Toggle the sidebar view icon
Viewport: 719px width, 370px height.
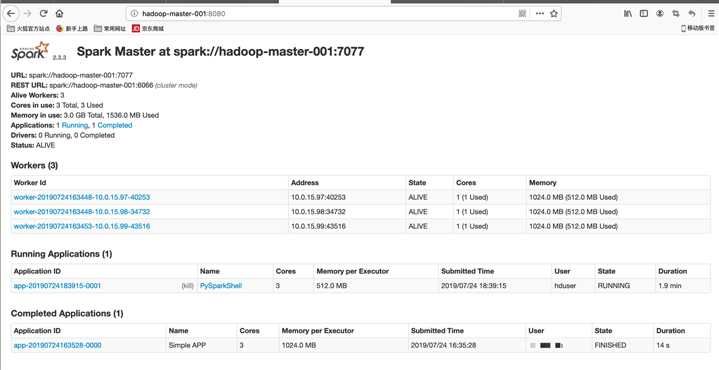point(644,14)
